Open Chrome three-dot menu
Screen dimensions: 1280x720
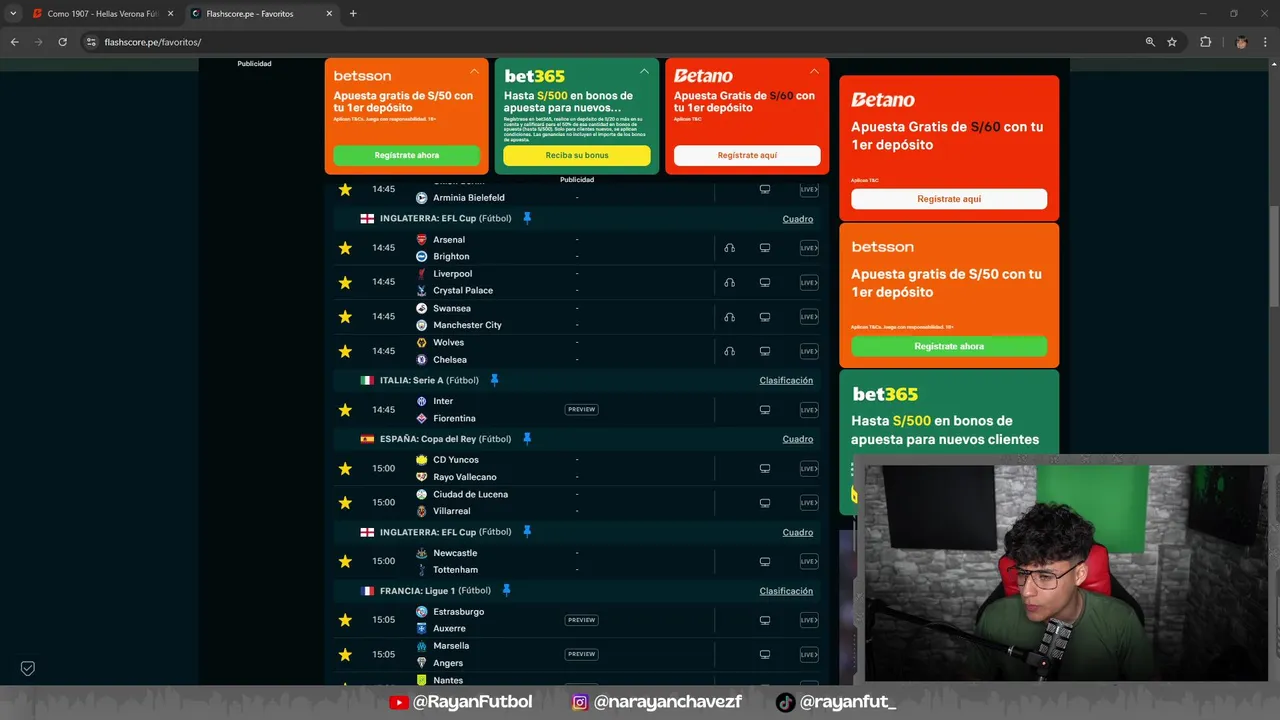click(1267, 42)
